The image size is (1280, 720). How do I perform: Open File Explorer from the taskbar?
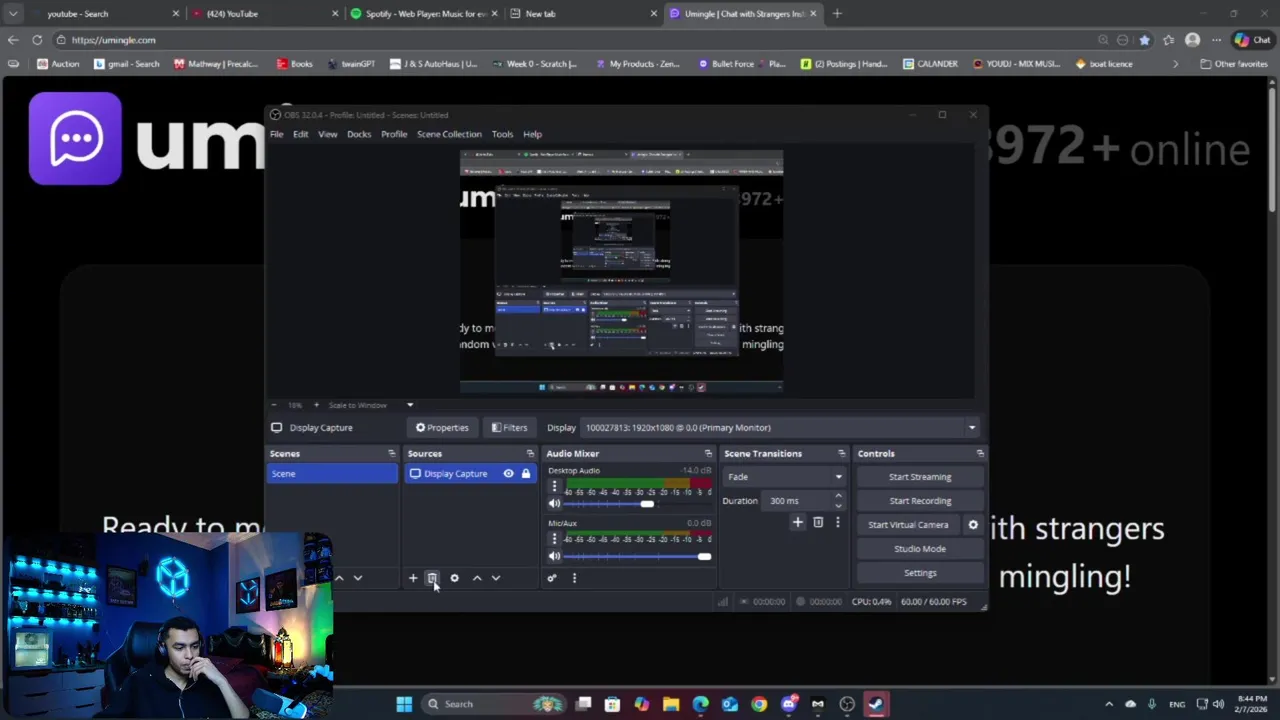coord(671,704)
